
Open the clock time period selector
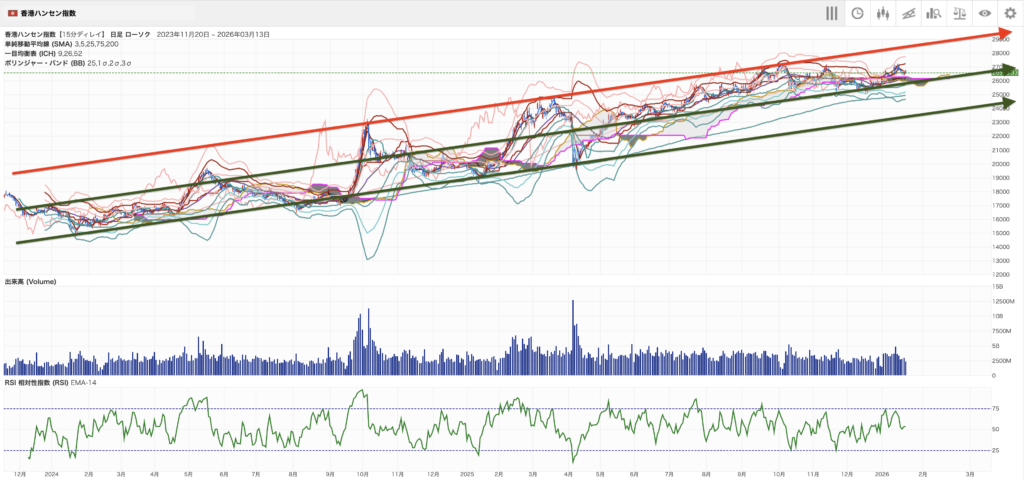857,14
